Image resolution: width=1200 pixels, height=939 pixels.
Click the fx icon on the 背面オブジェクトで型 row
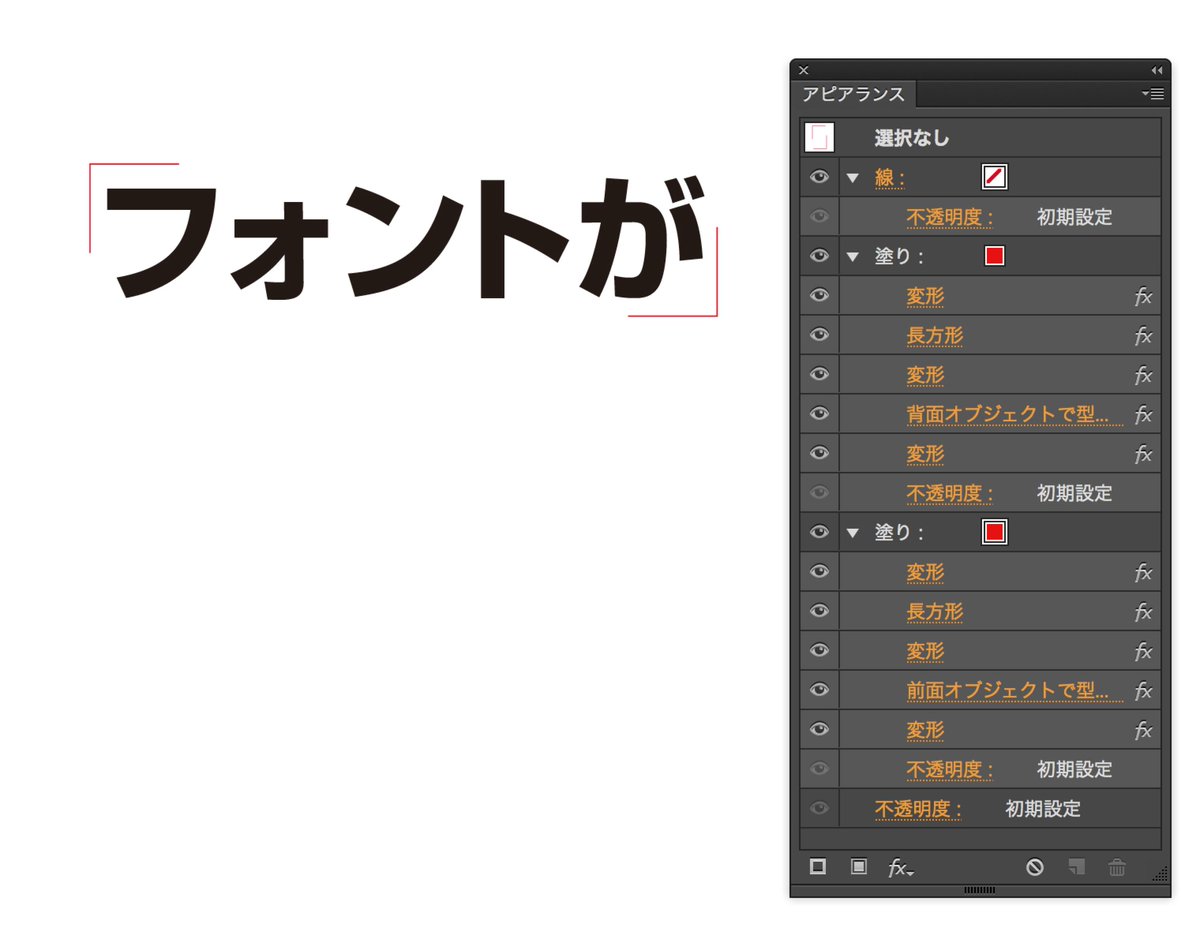click(1143, 414)
